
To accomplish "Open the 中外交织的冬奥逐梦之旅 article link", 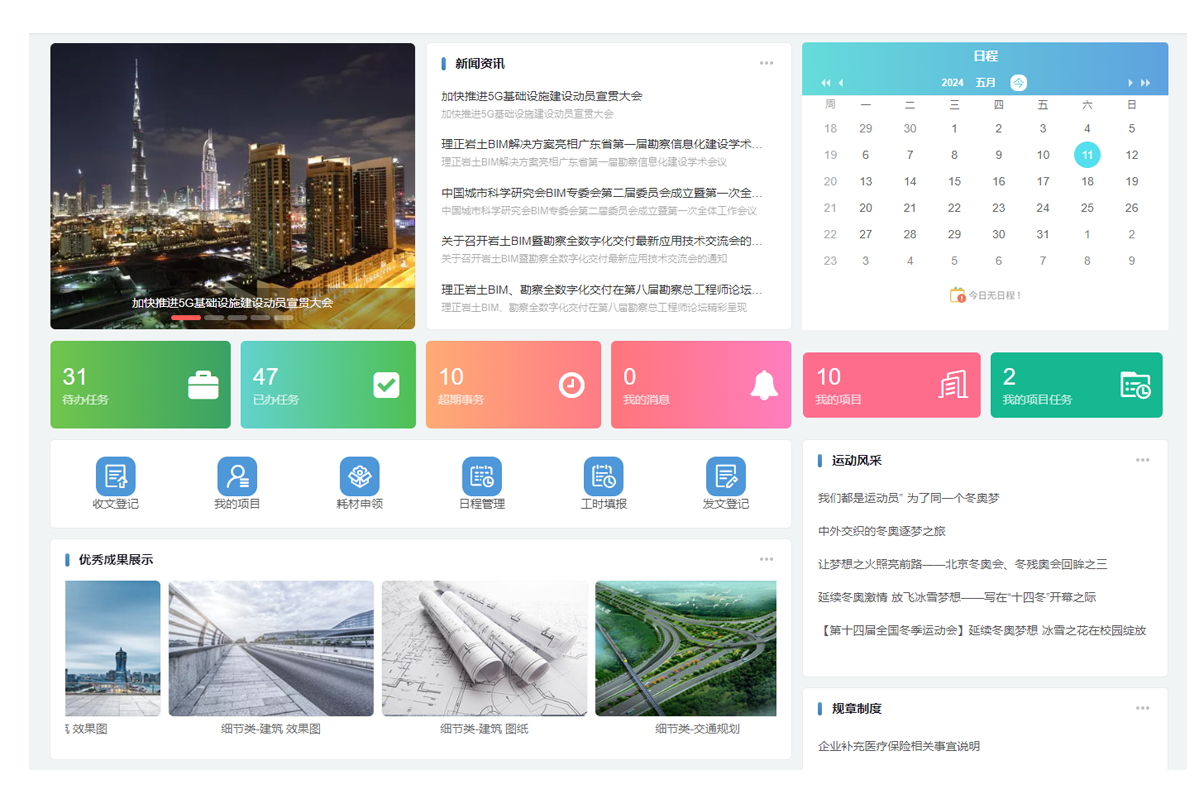I will coord(881,531).
